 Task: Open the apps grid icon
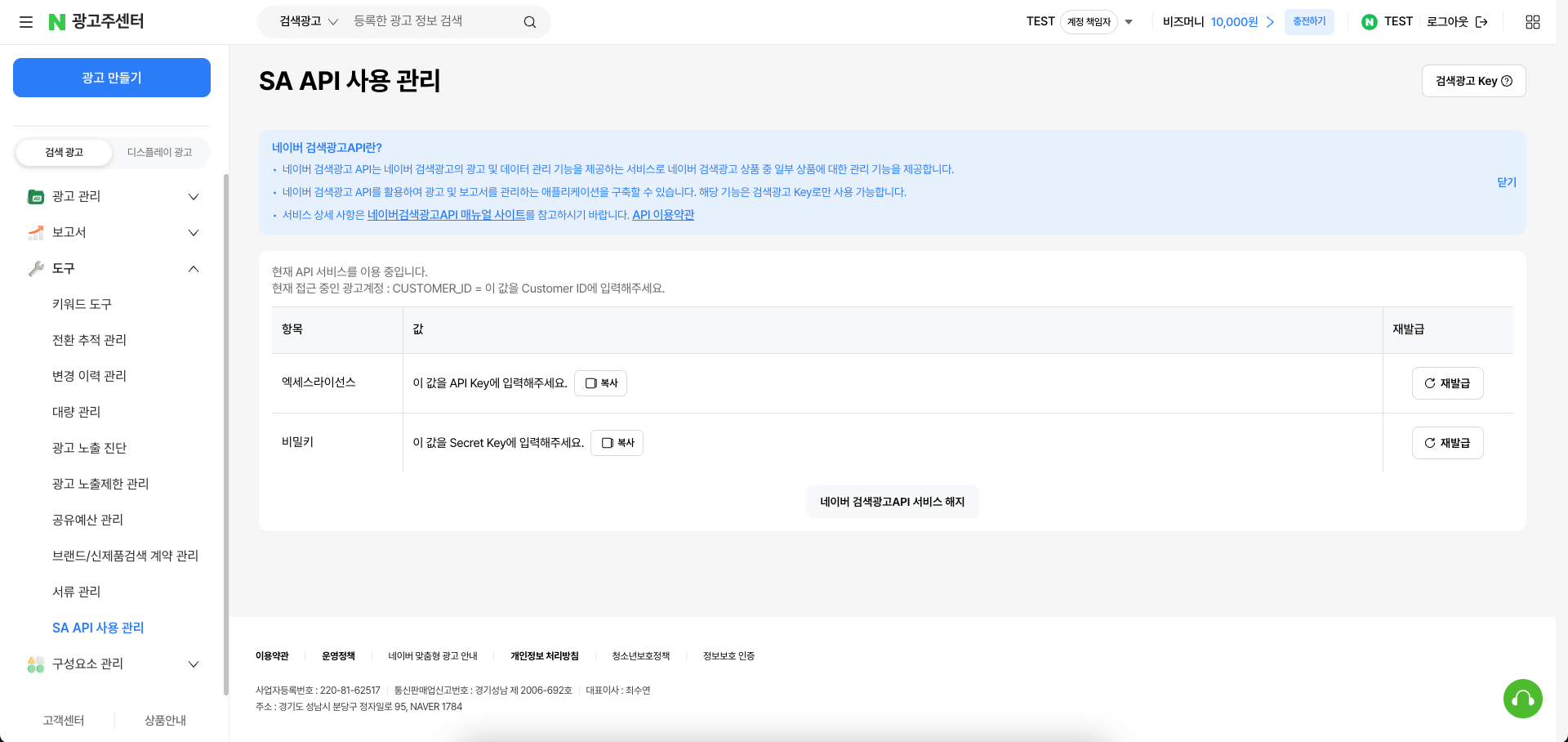click(x=1533, y=22)
